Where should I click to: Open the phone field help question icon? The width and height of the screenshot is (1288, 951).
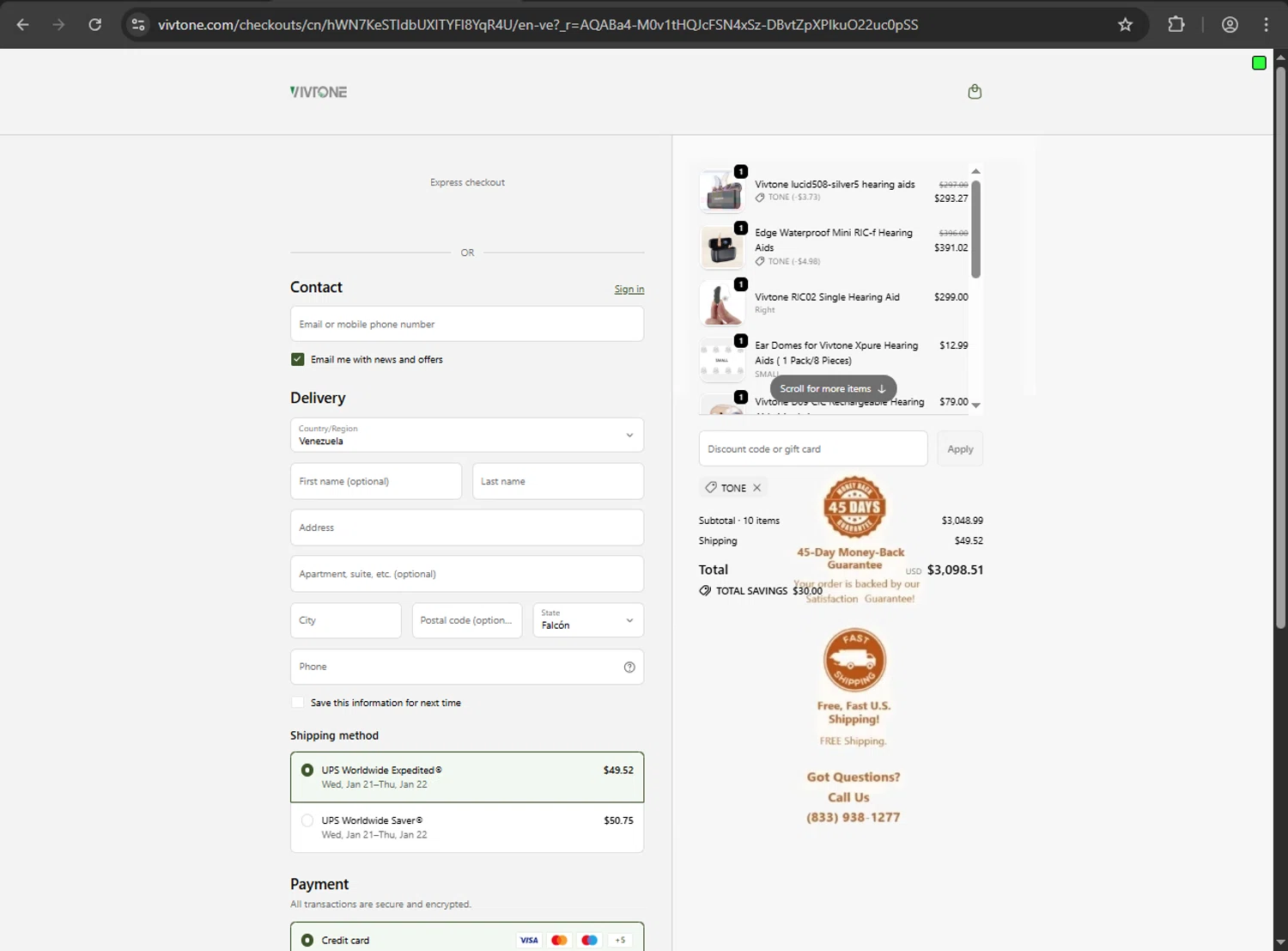(629, 668)
